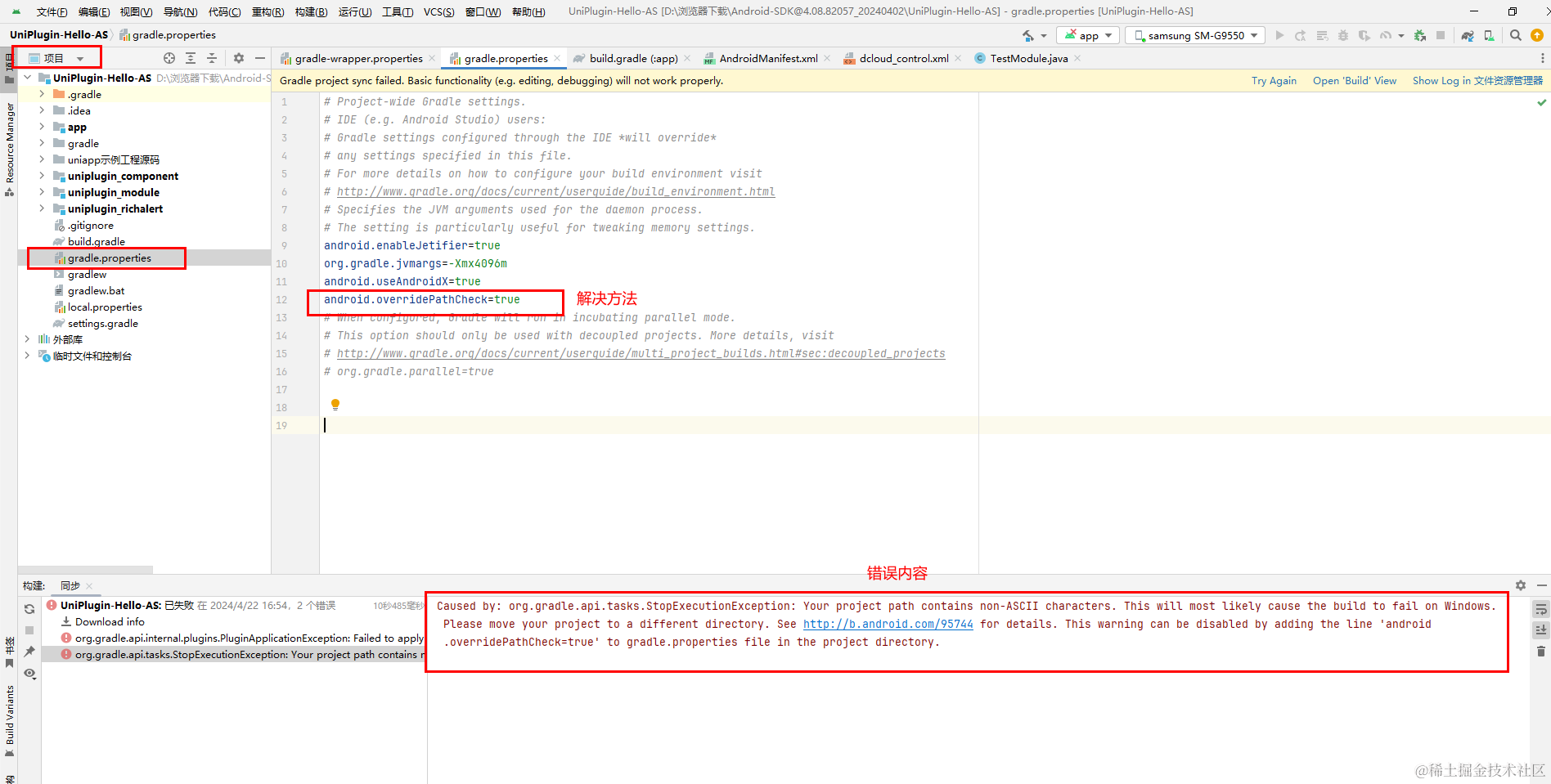Open the samsung SM-G9550 device dropdown
Viewport: 1551px width, 784px height.
point(1194,35)
